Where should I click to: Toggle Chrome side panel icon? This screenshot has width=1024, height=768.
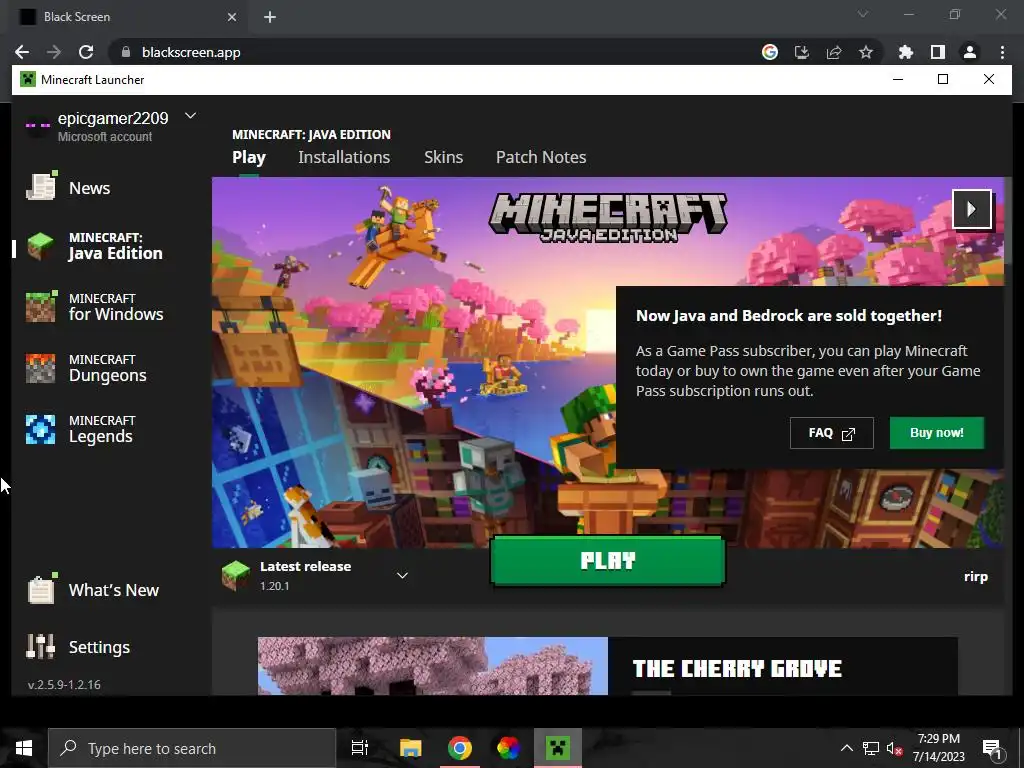[938, 52]
